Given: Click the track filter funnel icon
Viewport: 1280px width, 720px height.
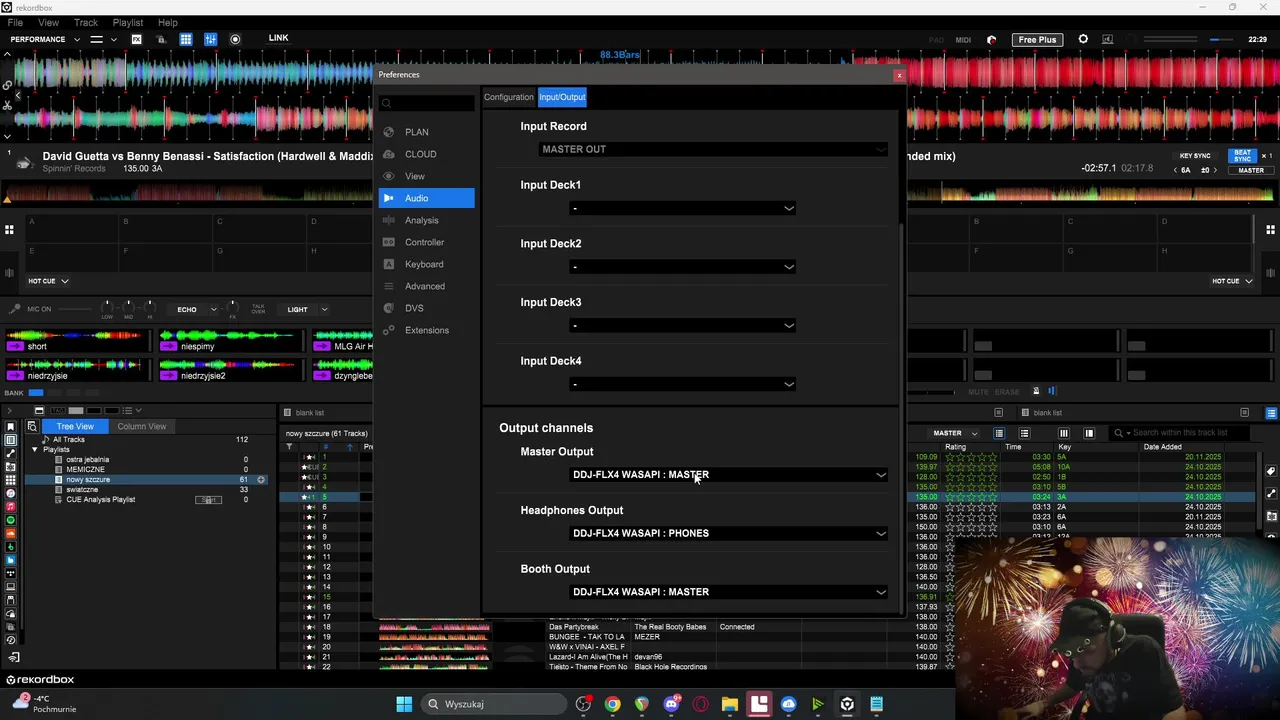Looking at the screenshot, I should click(x=289, y=447).
